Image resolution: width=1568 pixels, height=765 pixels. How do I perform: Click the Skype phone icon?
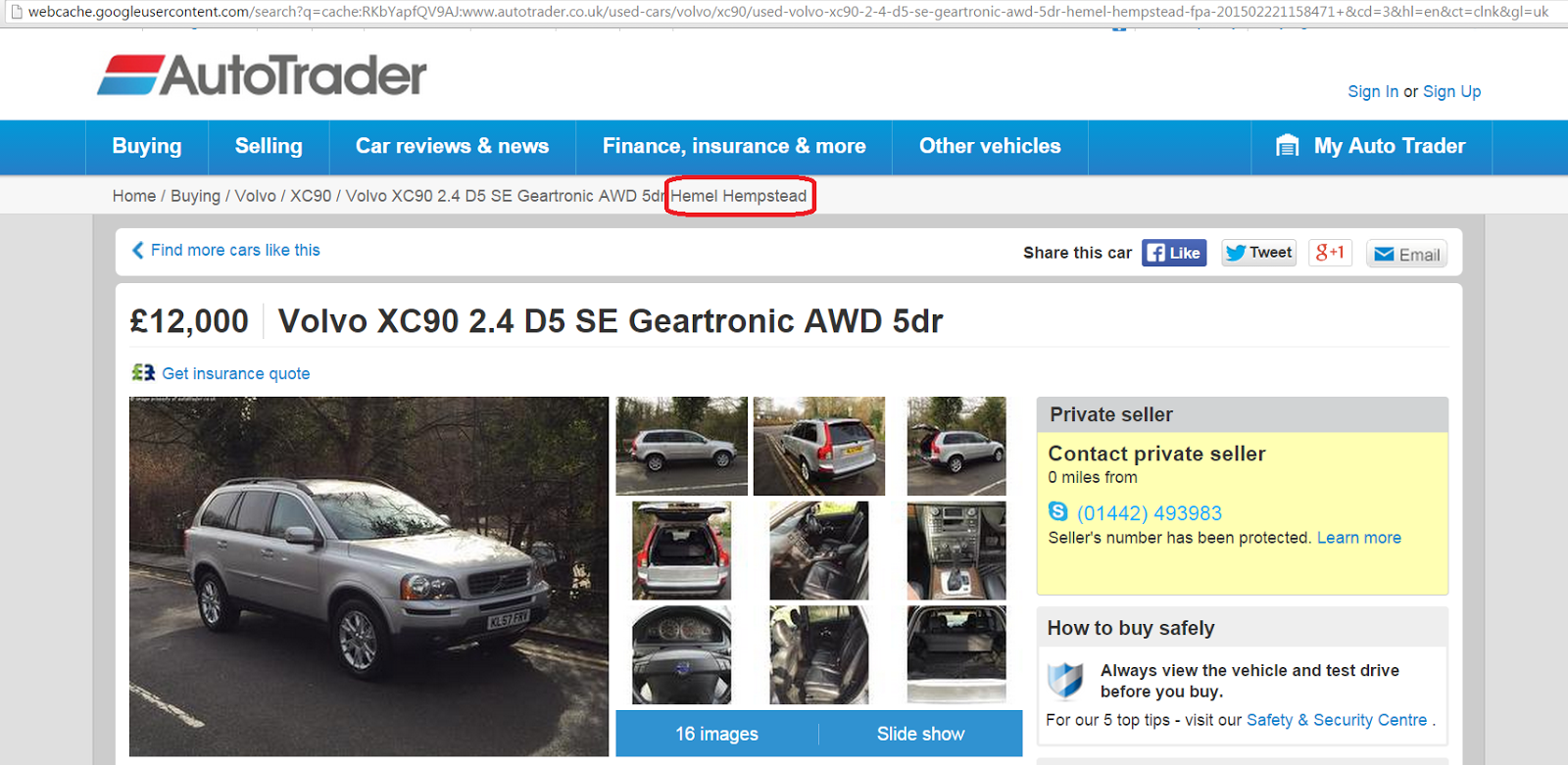[1058, 511]
